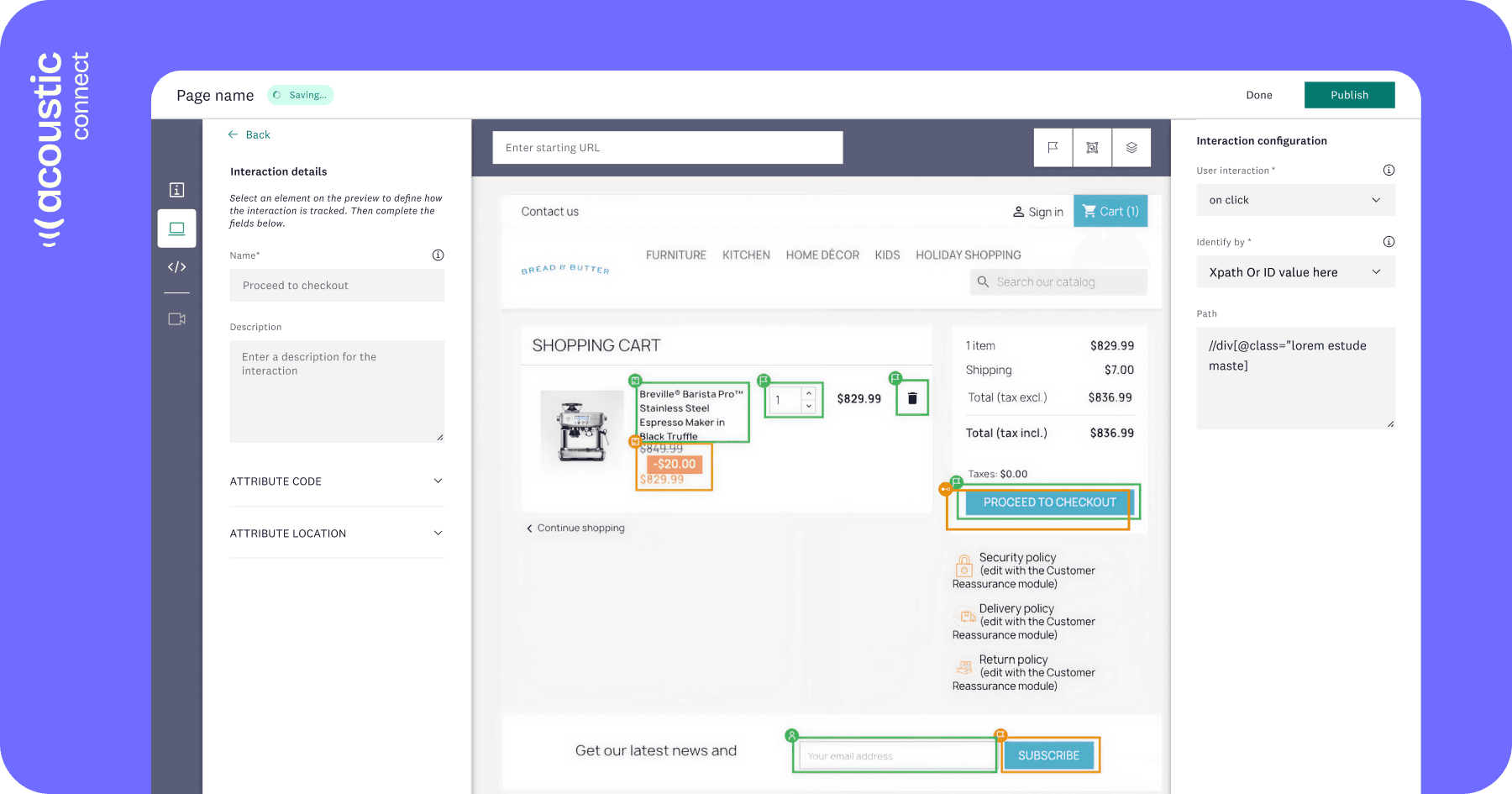1512x794 pixels.
Task: Open the 'on click' user interaction dropdown
Action: [1294, 200]
